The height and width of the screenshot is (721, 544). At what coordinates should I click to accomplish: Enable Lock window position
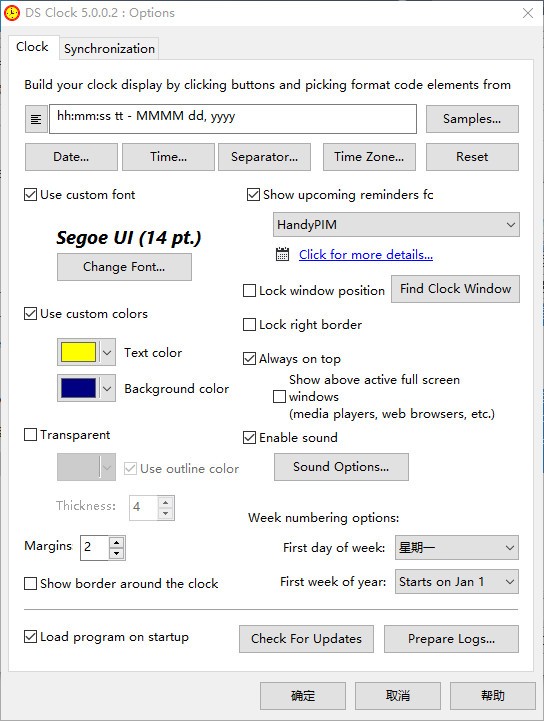249,291
